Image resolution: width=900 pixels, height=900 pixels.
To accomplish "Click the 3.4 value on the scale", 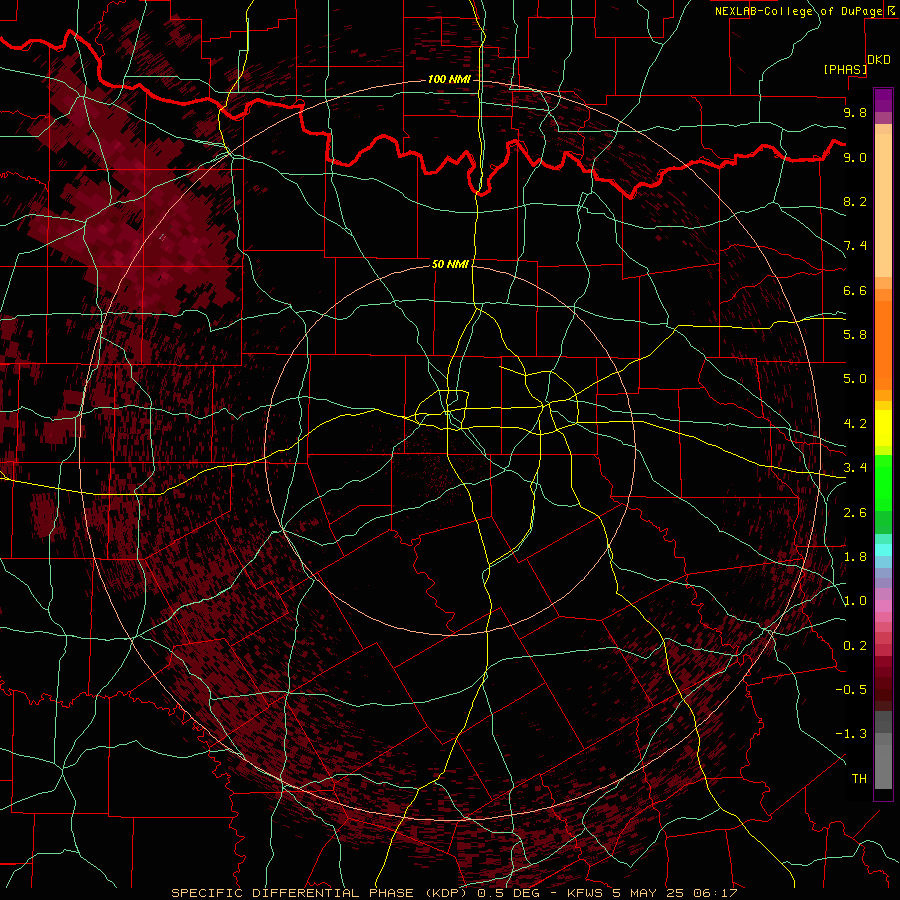I will [855, 468].
